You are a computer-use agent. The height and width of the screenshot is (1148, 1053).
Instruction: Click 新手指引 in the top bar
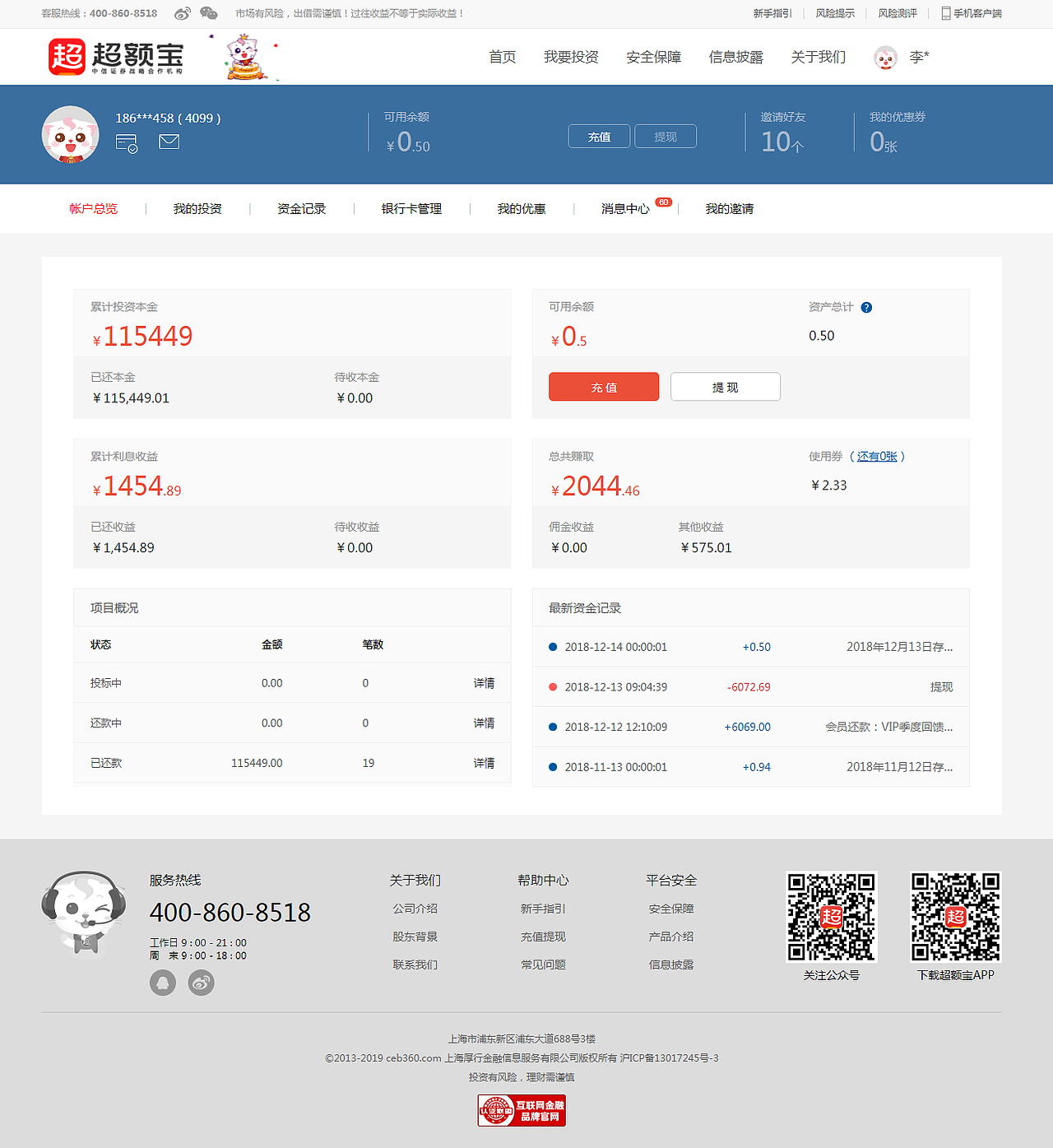pos(772,13)
